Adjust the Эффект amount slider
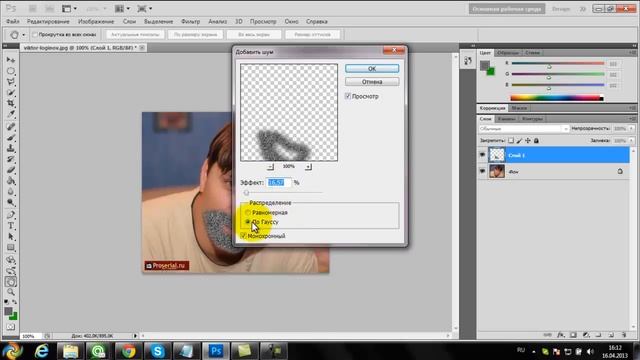This screenshot has width=640, height=360. point(246,193)
